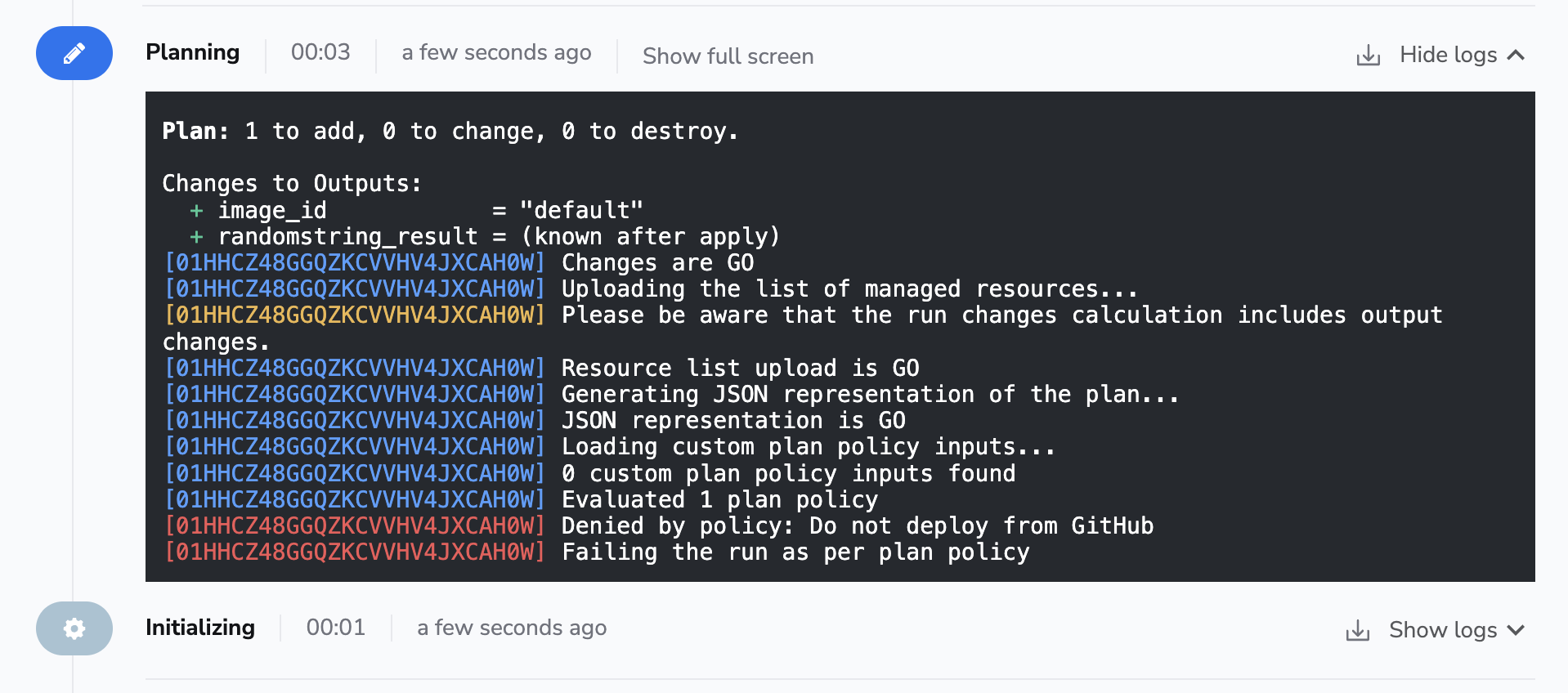This screenshot has height=693, width=1568.
Task: Click the "Changes are GO" log line
Action: pyautogui.click(x=657, y=263)
